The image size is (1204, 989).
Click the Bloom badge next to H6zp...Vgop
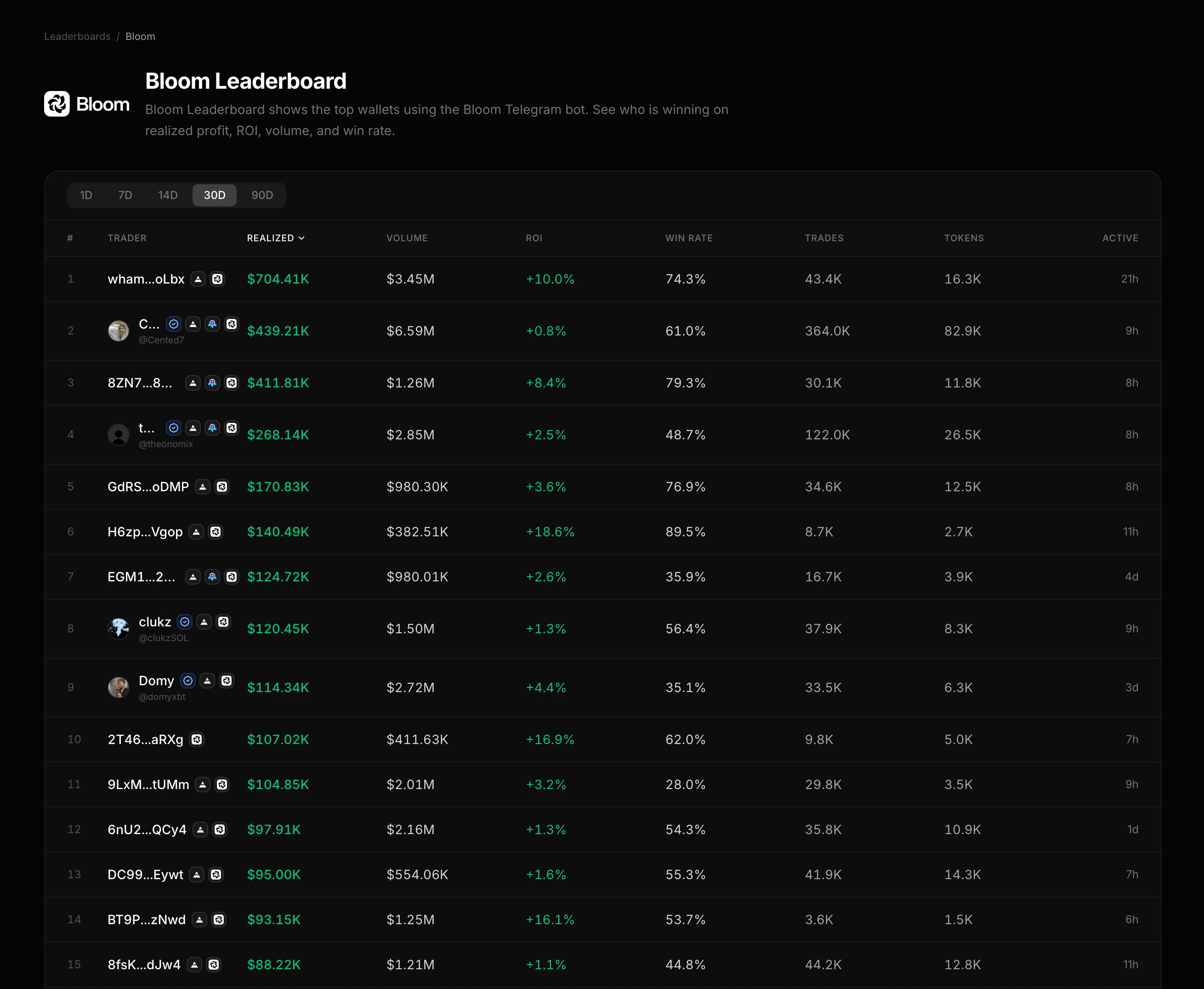coord(216,532)
